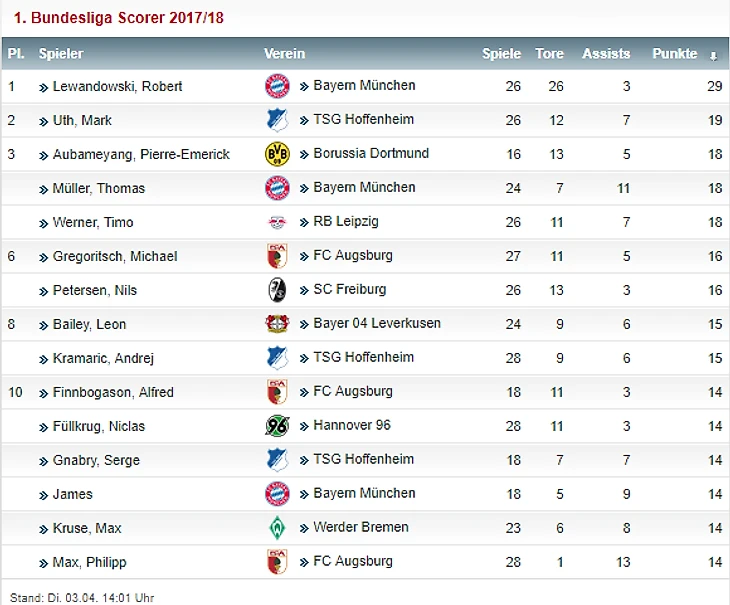Open the Max, Philipp player link
Viewport: 730px width, 605px height.
pos(89,562)
